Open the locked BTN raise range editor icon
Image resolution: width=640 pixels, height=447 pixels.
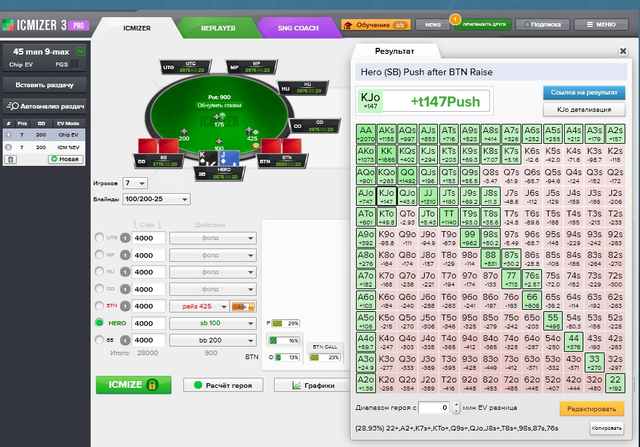tap(243, 307)
